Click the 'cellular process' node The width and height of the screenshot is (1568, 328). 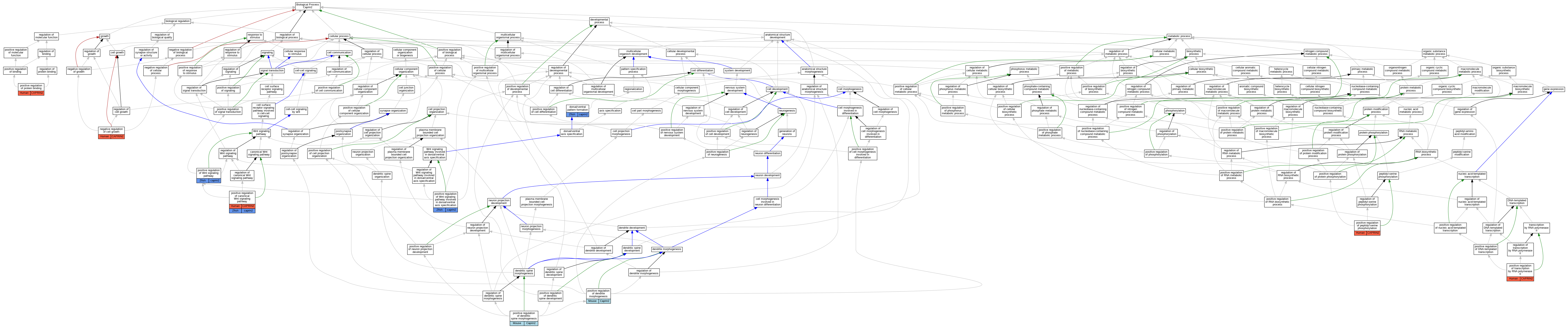[339, 37]
